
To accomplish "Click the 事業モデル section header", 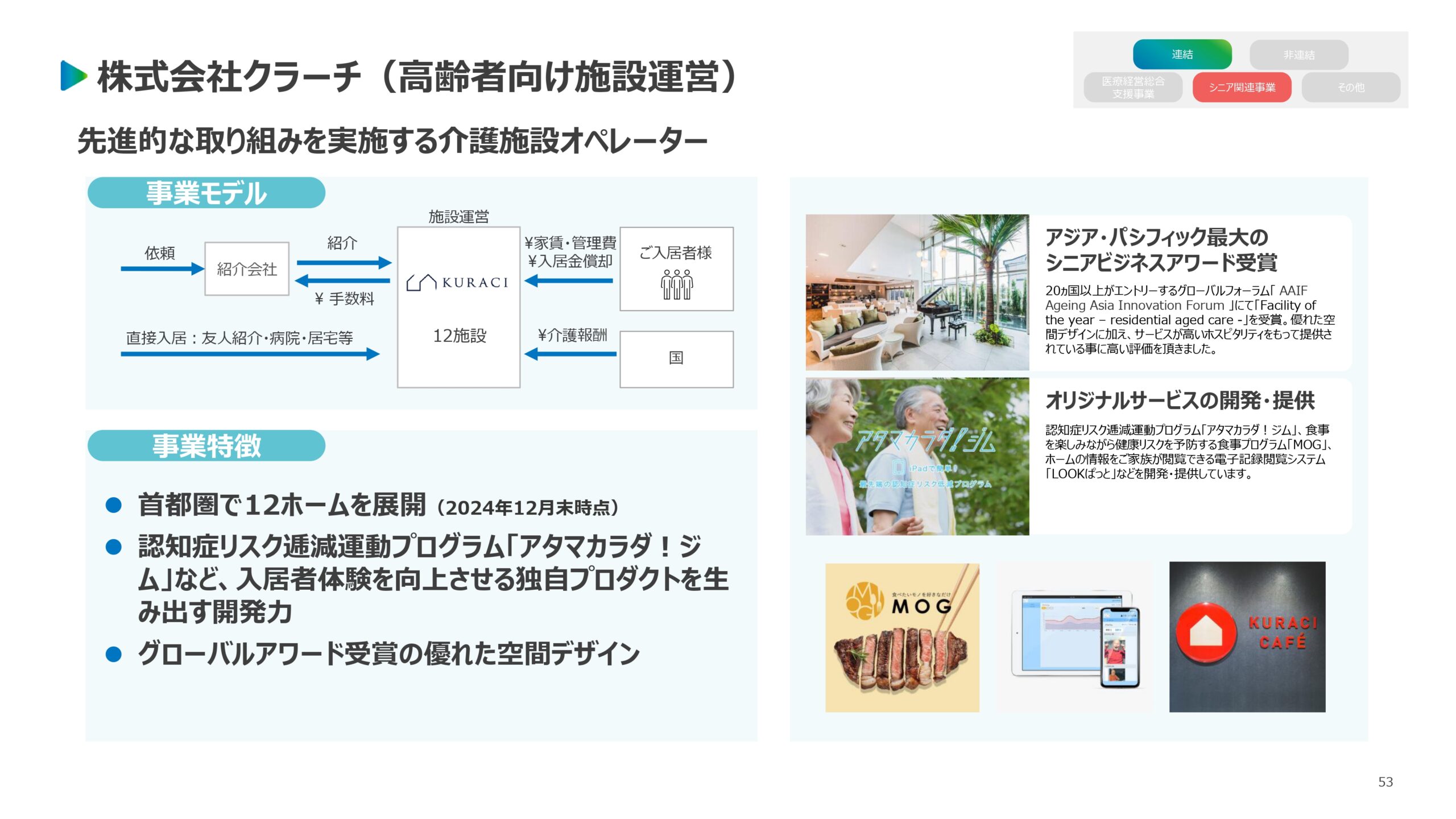I will tap(206, 193).
